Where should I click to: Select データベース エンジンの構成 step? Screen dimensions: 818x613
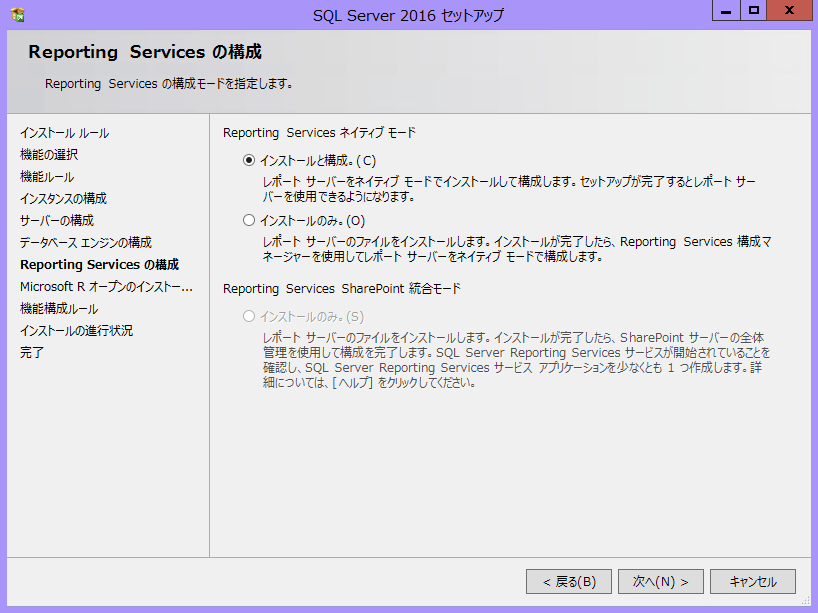[86, 243]
